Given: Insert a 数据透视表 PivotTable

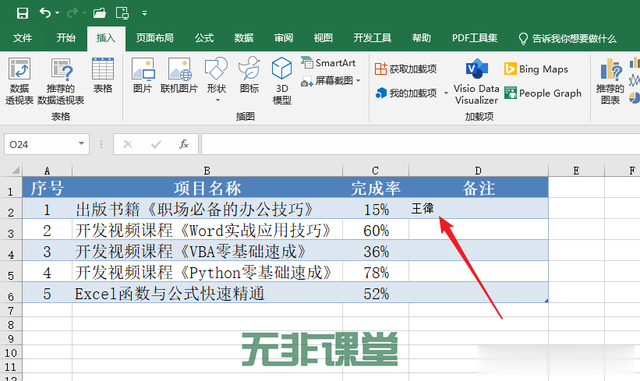Looking at the screenshot, I should (19, 80).
